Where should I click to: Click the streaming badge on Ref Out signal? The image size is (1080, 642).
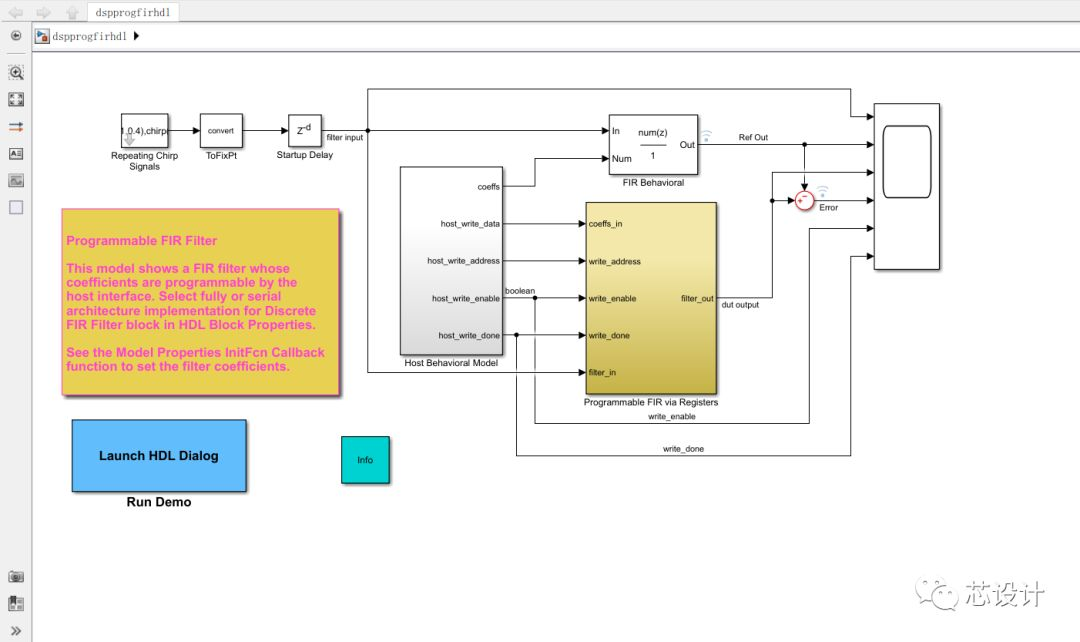tap(705, 133)
